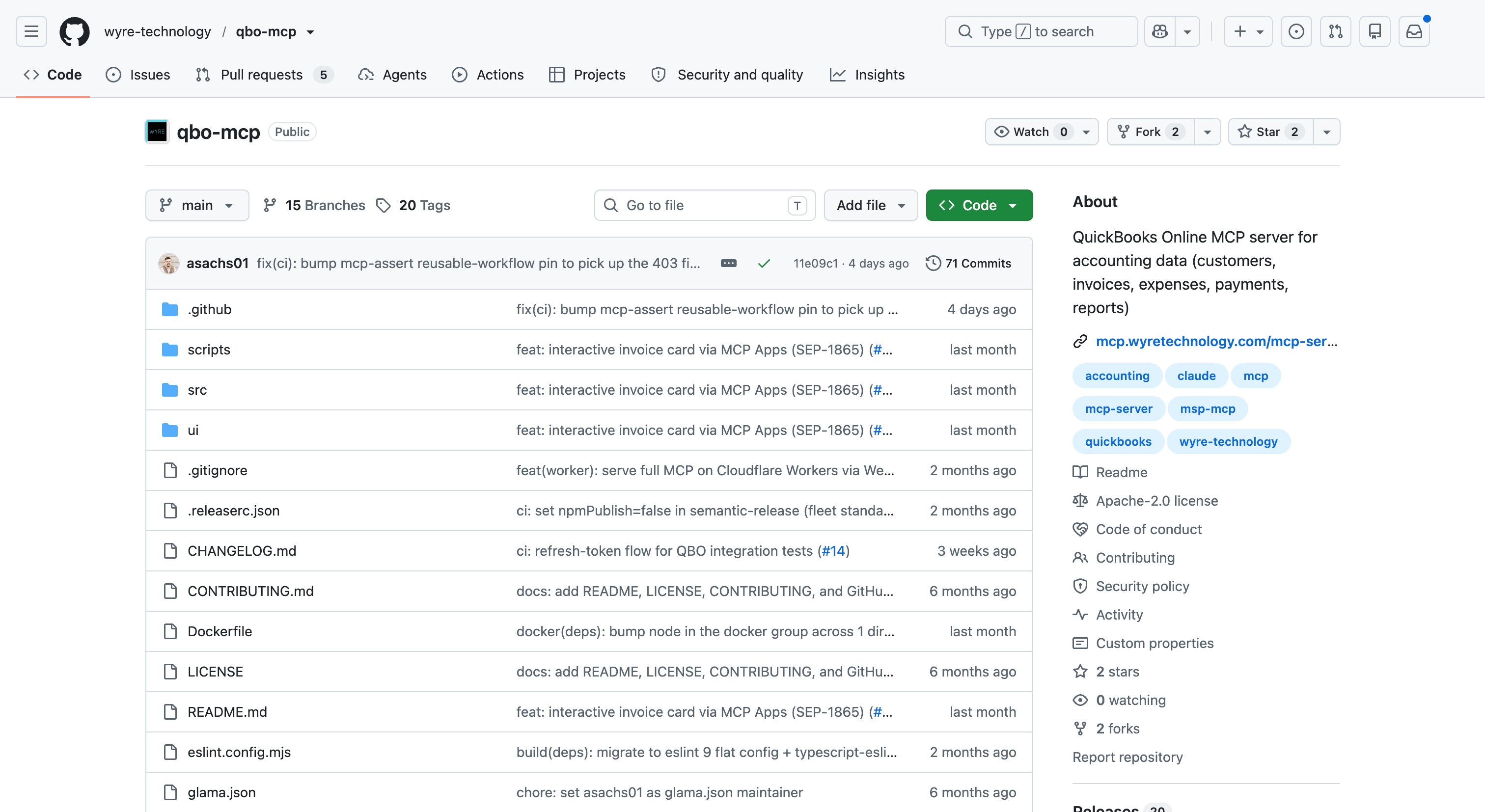1485x812 pixels.
Task: Click the link icon beside the website URL
Action: (1080, 341)
